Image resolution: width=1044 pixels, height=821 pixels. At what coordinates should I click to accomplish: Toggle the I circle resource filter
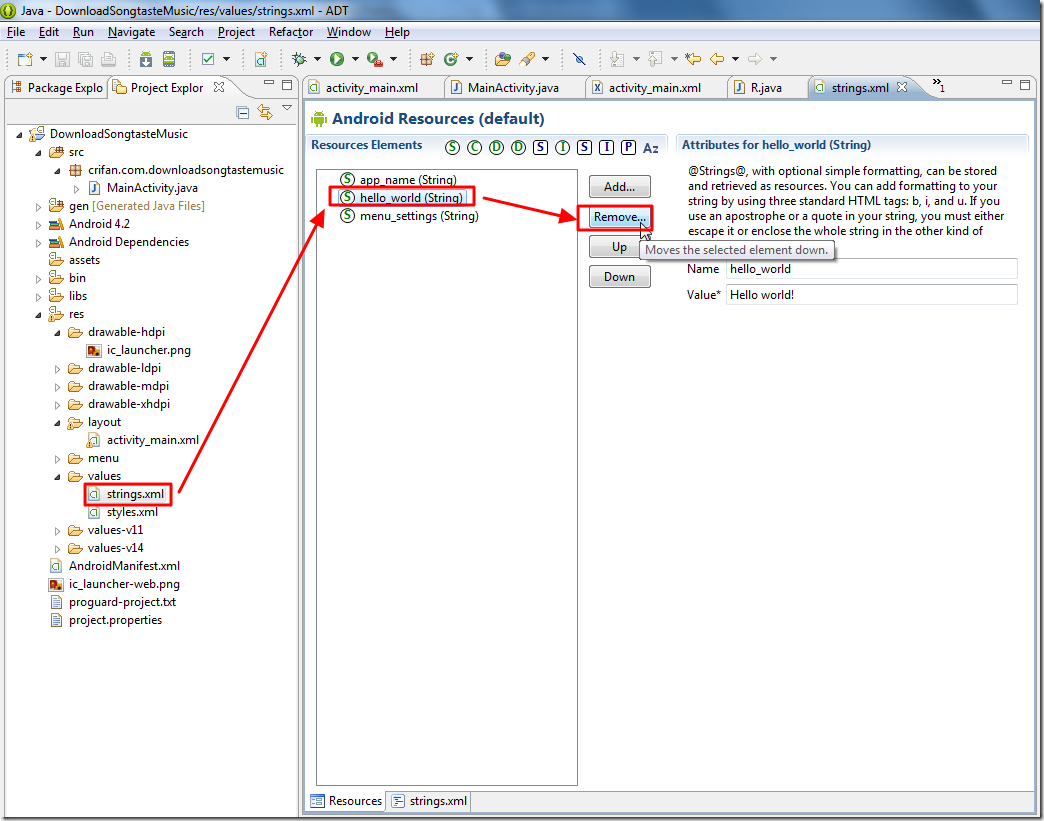click(563, 147)
